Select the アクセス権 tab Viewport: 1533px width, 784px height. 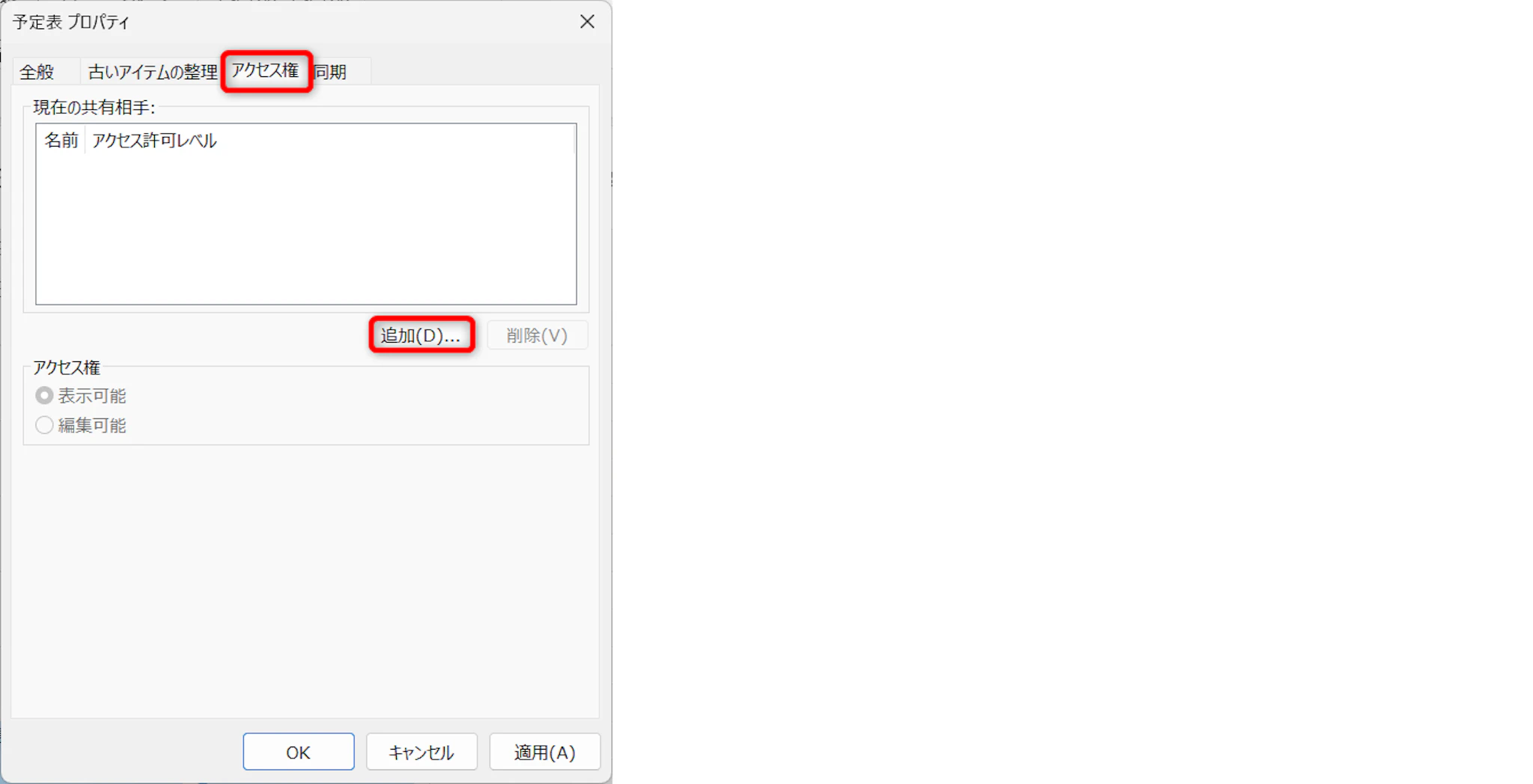tap(265, 70)
